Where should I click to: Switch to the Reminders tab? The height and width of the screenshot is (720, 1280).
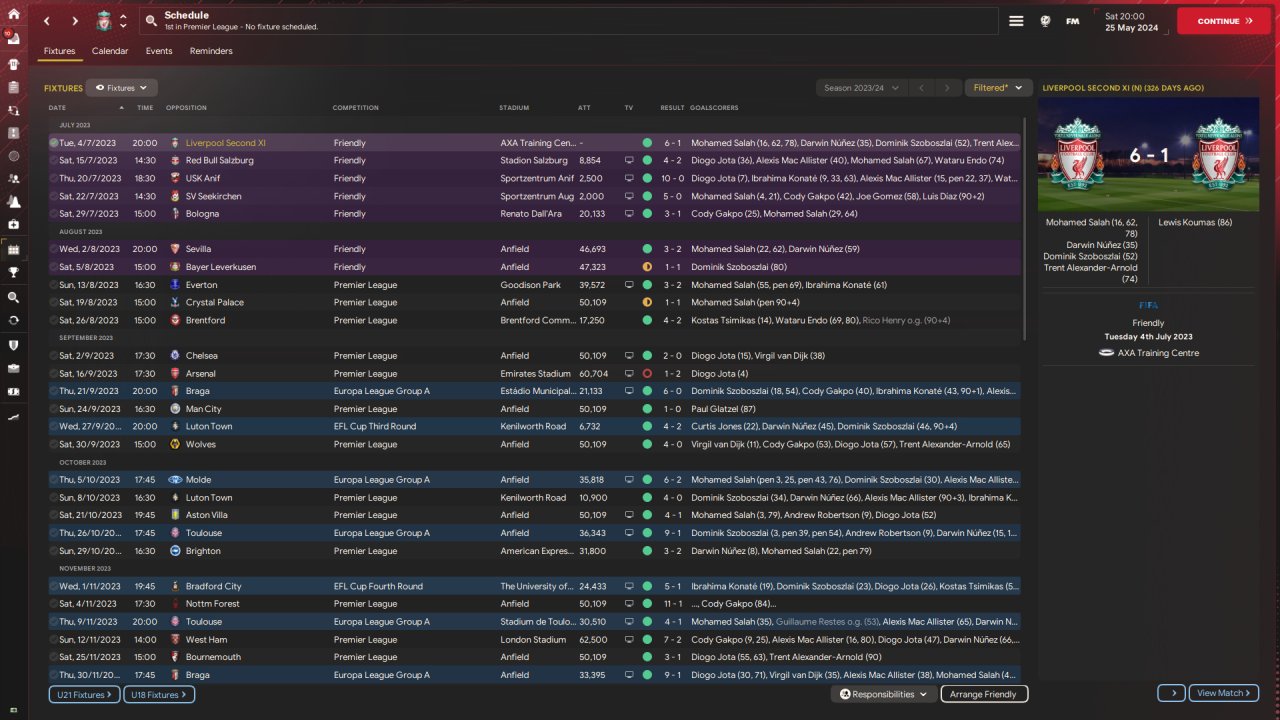click(x=211, y=51)
